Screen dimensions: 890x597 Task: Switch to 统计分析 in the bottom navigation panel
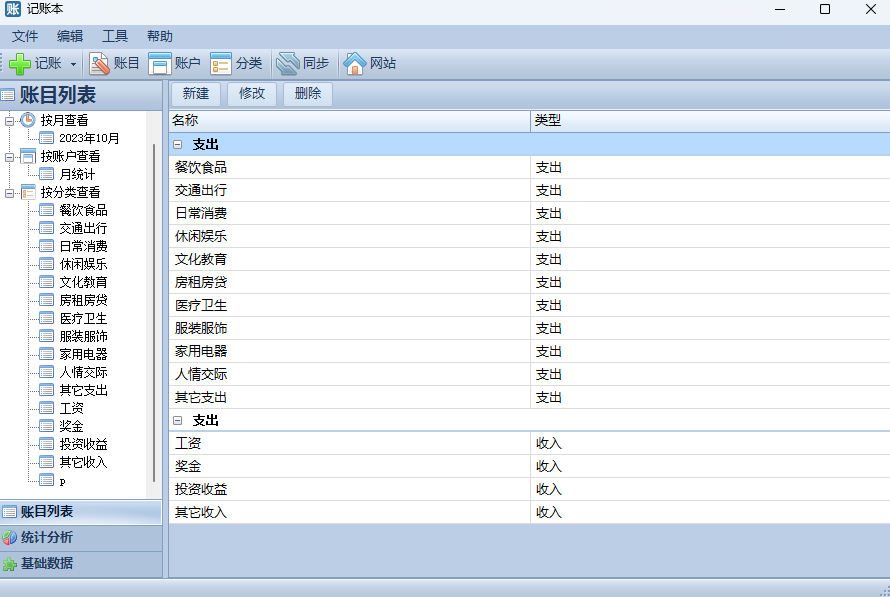[x=46, y=538]
